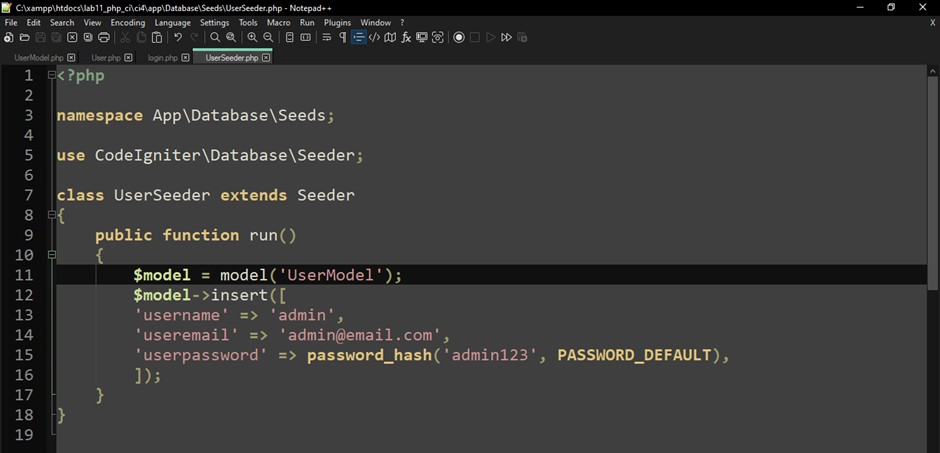940x453 pixels.
Task: Click the Close document toolbar icon
Action: 72,37
